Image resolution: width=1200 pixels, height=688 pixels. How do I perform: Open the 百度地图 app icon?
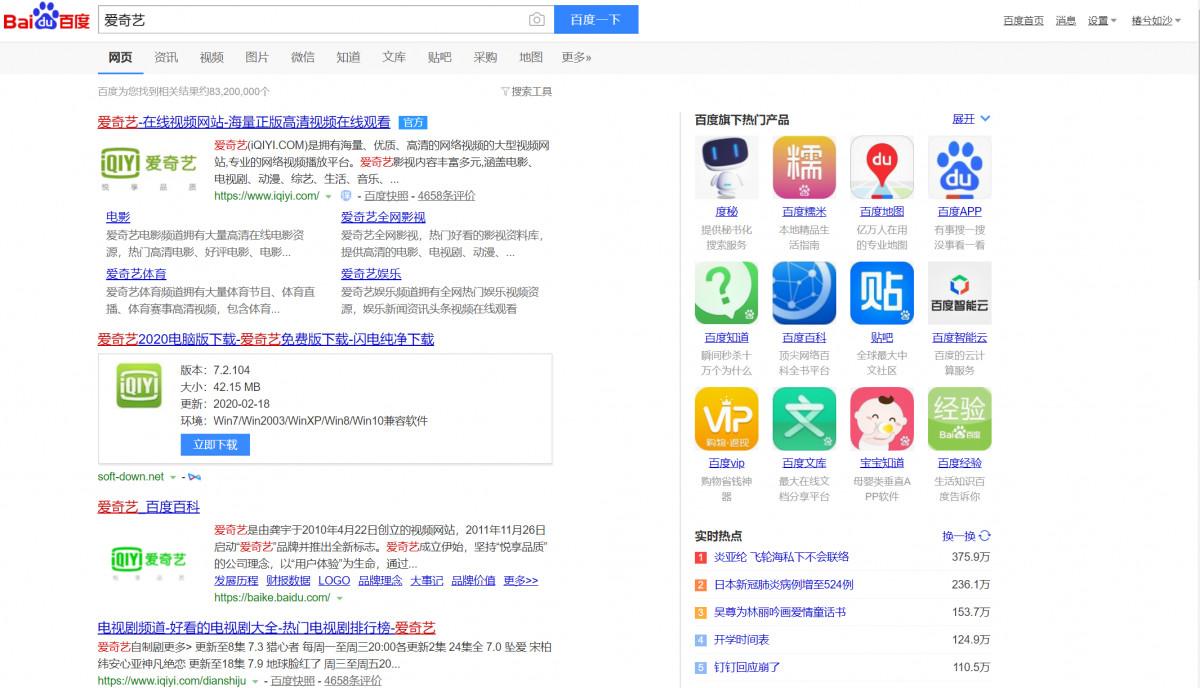882,167
